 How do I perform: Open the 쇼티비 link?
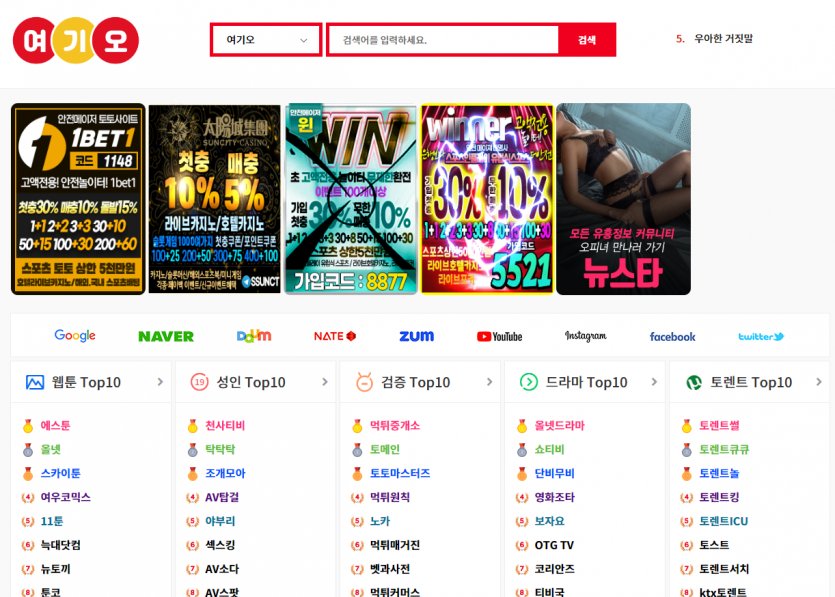[550, 449]
